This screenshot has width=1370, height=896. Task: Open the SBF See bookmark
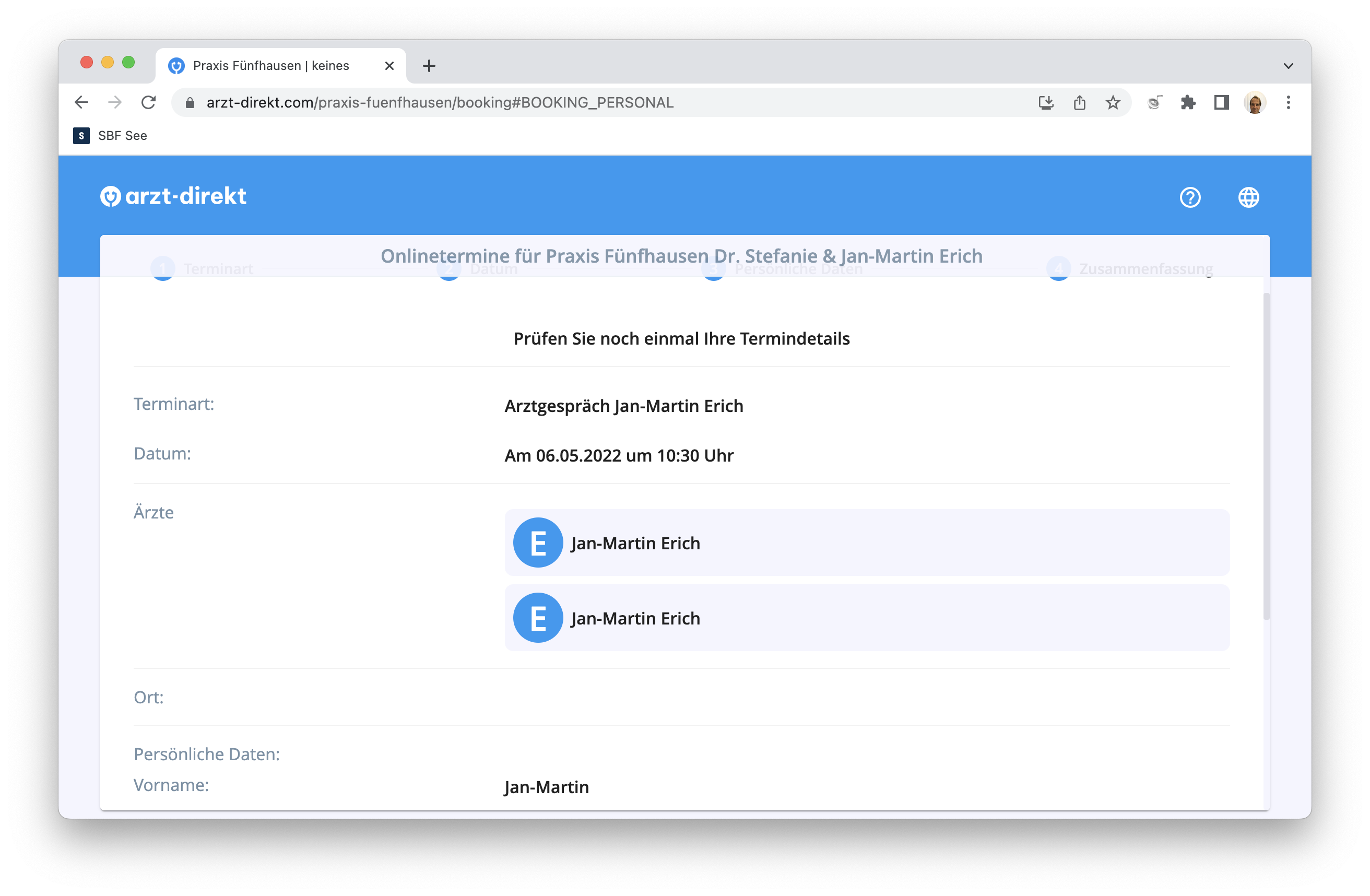pyautogui.click(x=111, y=135)
